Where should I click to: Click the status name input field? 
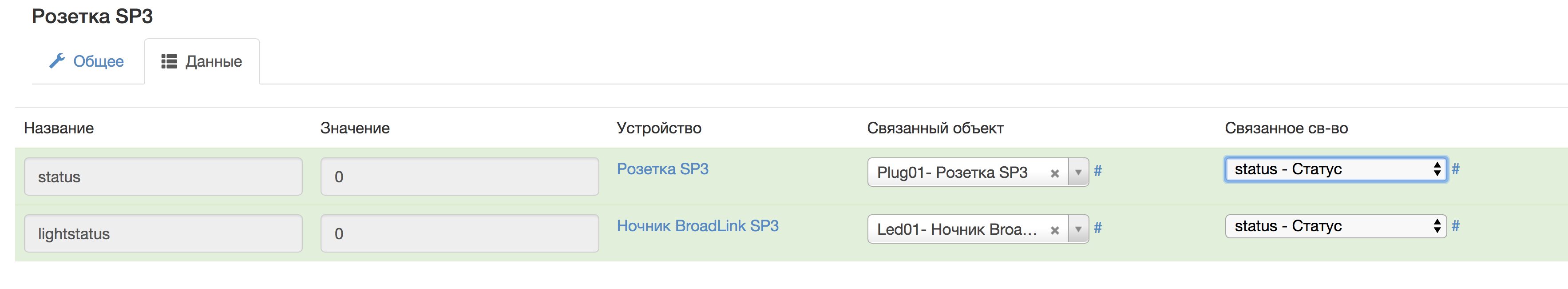click(163, 176)
